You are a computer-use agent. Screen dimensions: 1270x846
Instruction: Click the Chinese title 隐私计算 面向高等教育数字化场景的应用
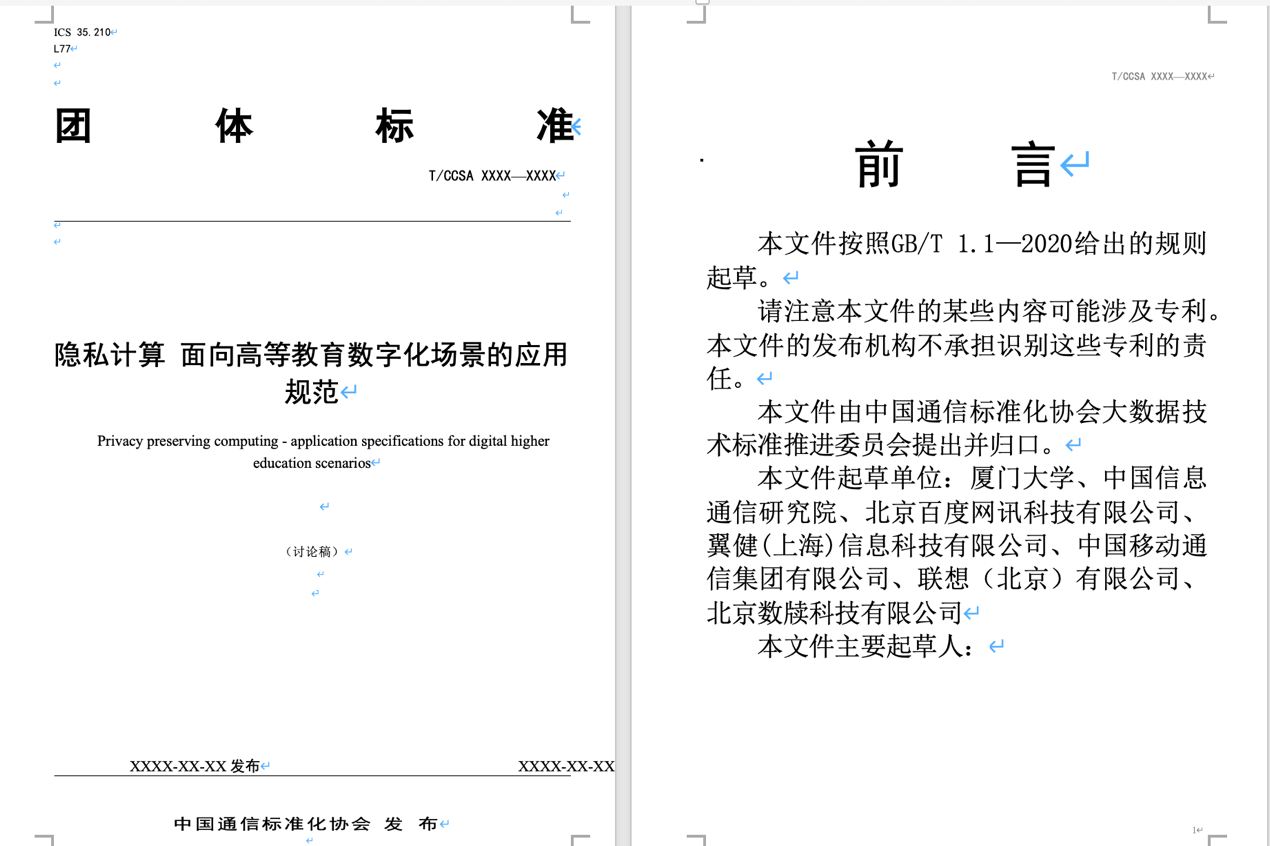pos(311,355)
